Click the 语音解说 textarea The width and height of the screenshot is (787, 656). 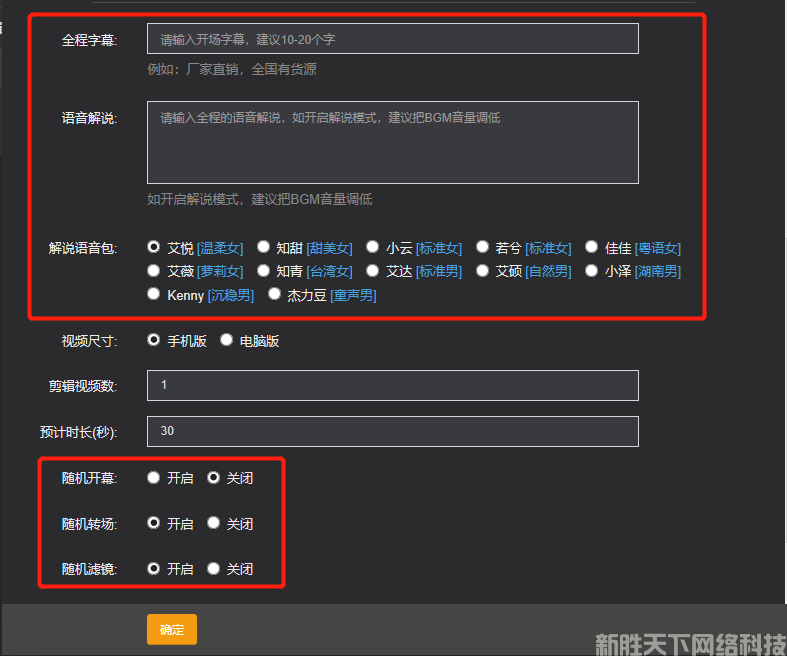point(392,142)
